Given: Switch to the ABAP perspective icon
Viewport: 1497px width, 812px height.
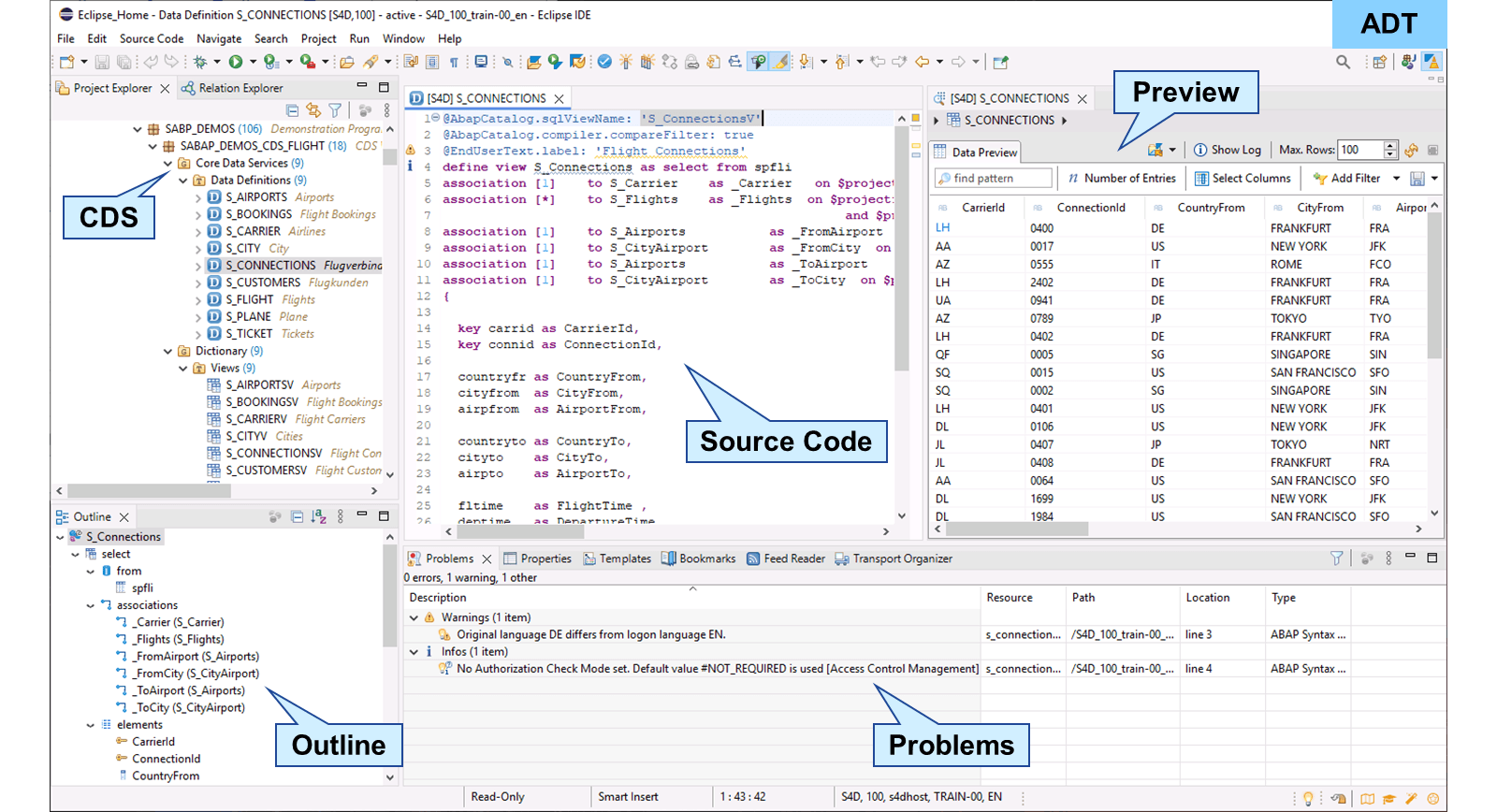Looking at the screenshot, I should pyautogui.click(x=1432, y=63).
